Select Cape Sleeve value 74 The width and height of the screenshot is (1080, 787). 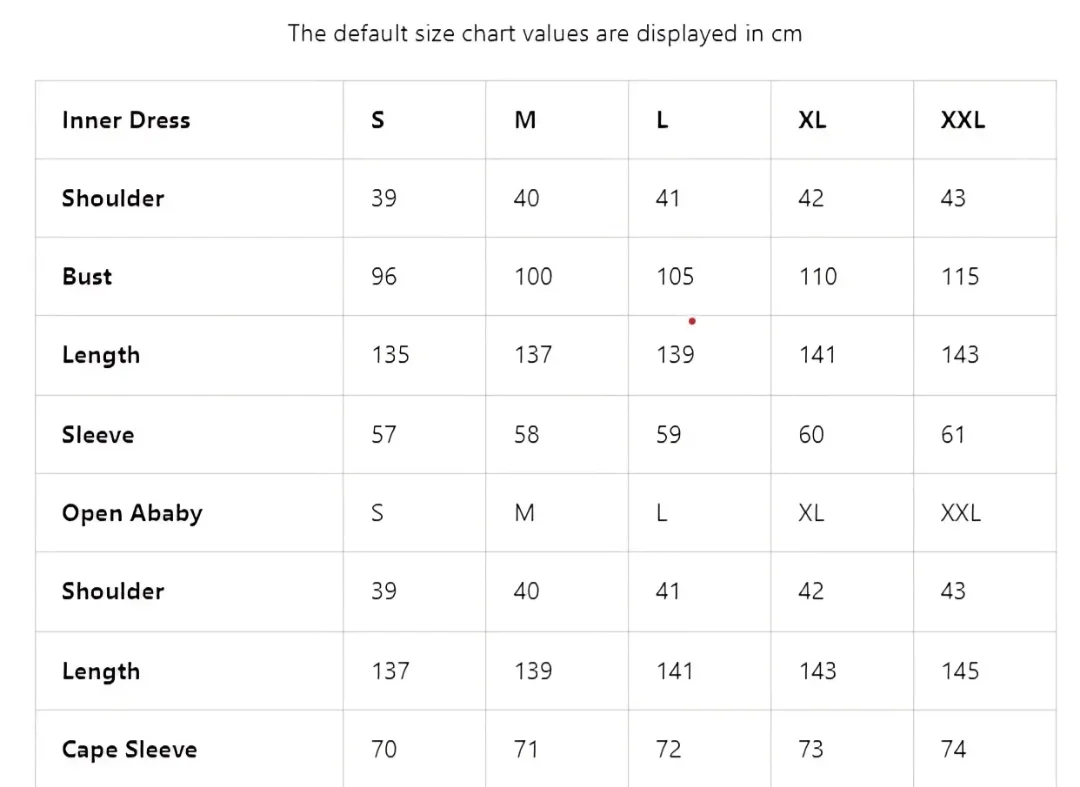pos(953,748)
